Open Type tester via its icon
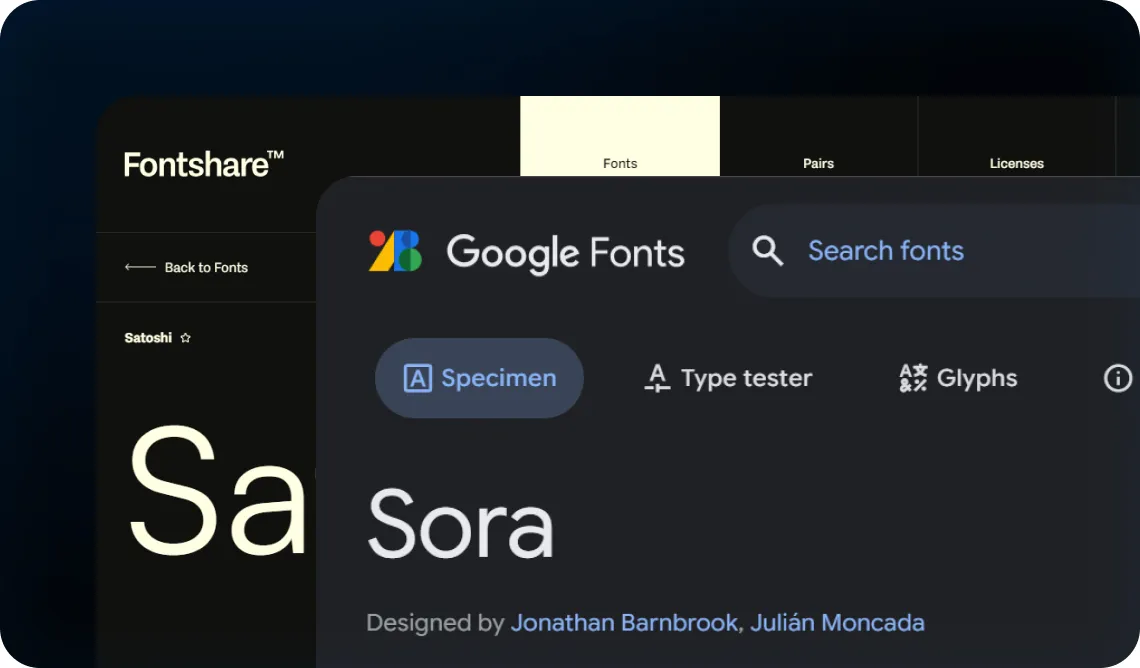 coord(655,378)
